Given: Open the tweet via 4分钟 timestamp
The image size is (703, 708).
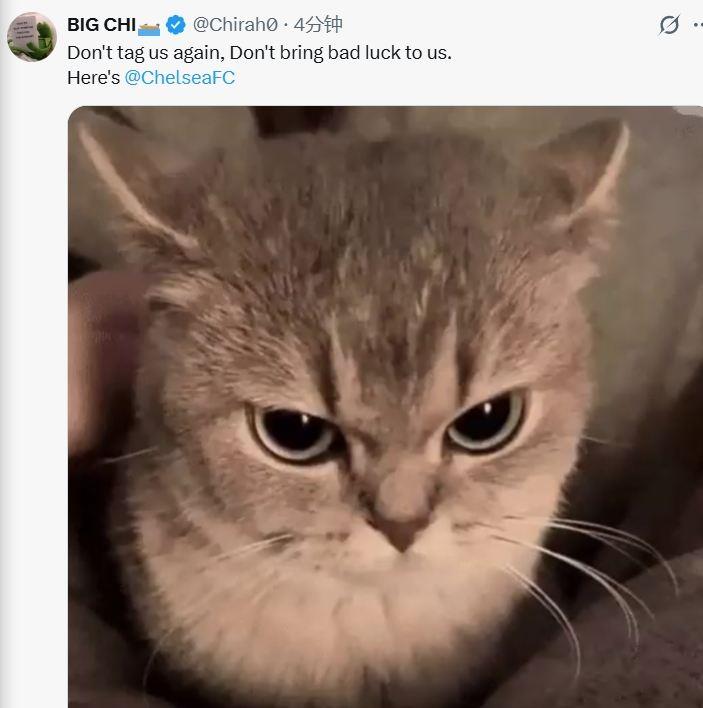Looking at the screenshot, I should (x=320, y=25).
